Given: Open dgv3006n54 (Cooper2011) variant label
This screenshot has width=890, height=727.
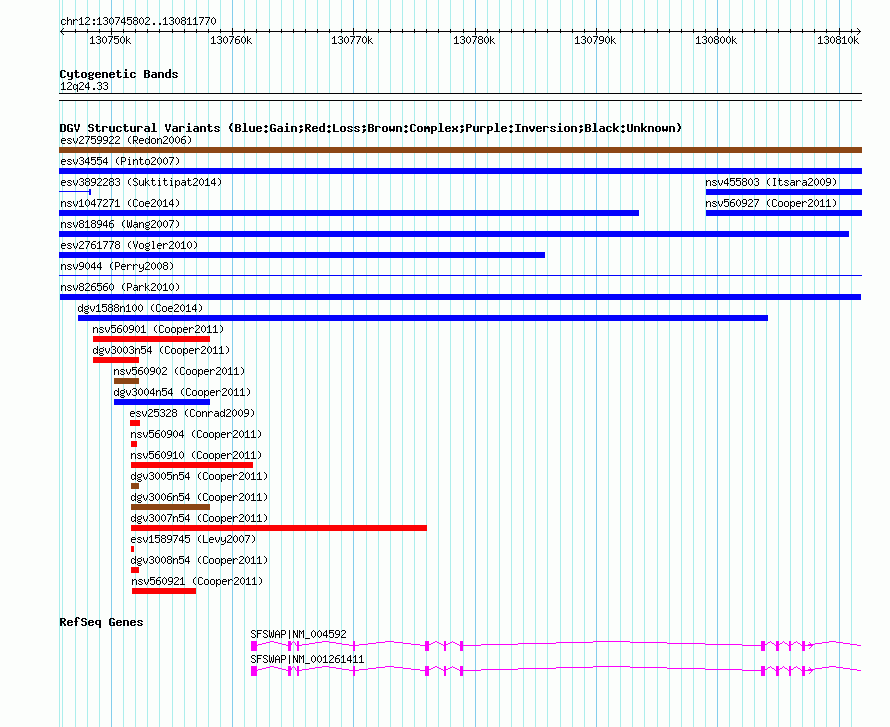Looking at the screenshot, I should click(x=199, y=497).
